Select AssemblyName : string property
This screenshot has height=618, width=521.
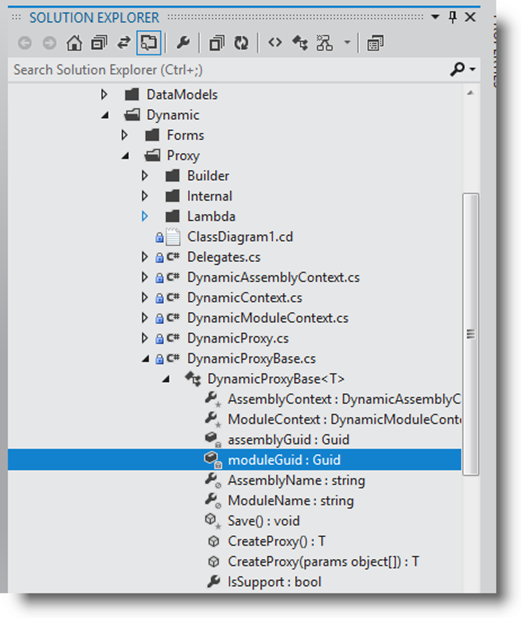pos(296,480)
